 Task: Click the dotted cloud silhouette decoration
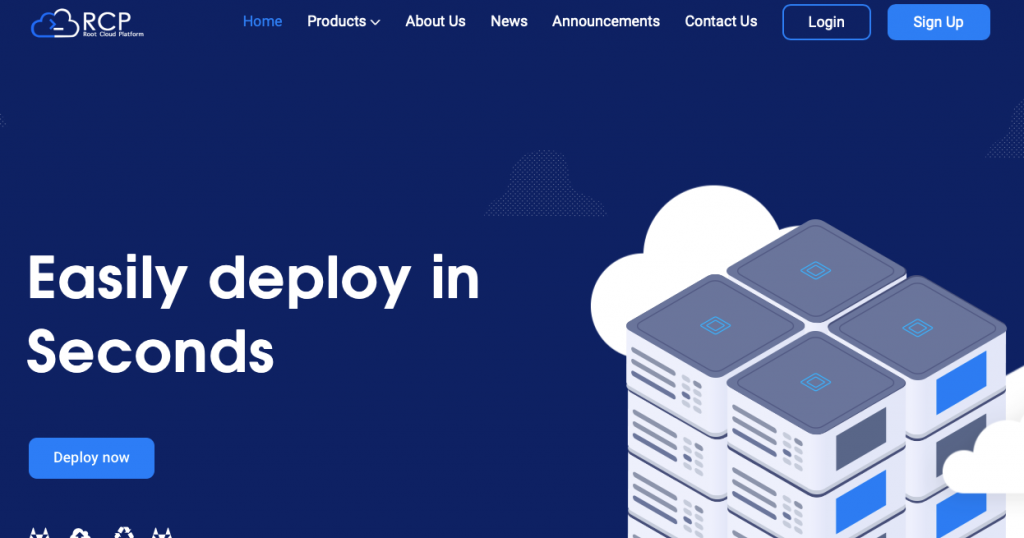(x=545, y=183)
